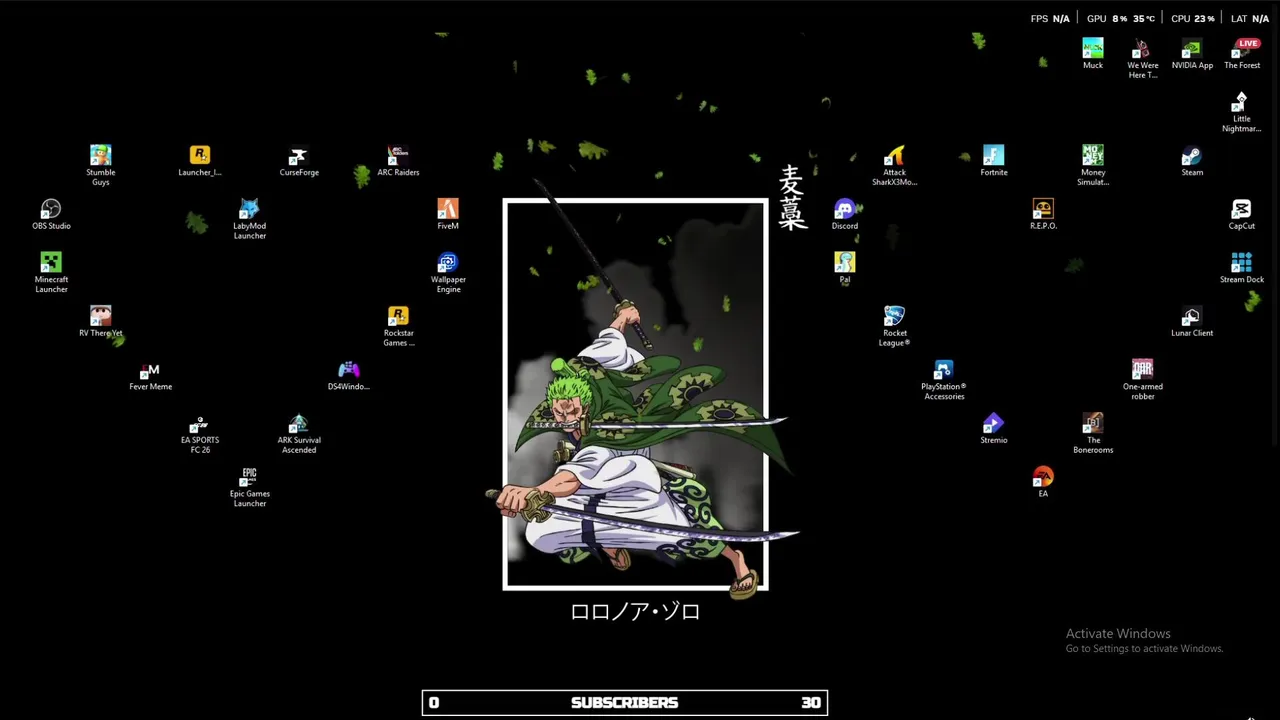Select the One-armed robber icon

(x=1142, y=380)
